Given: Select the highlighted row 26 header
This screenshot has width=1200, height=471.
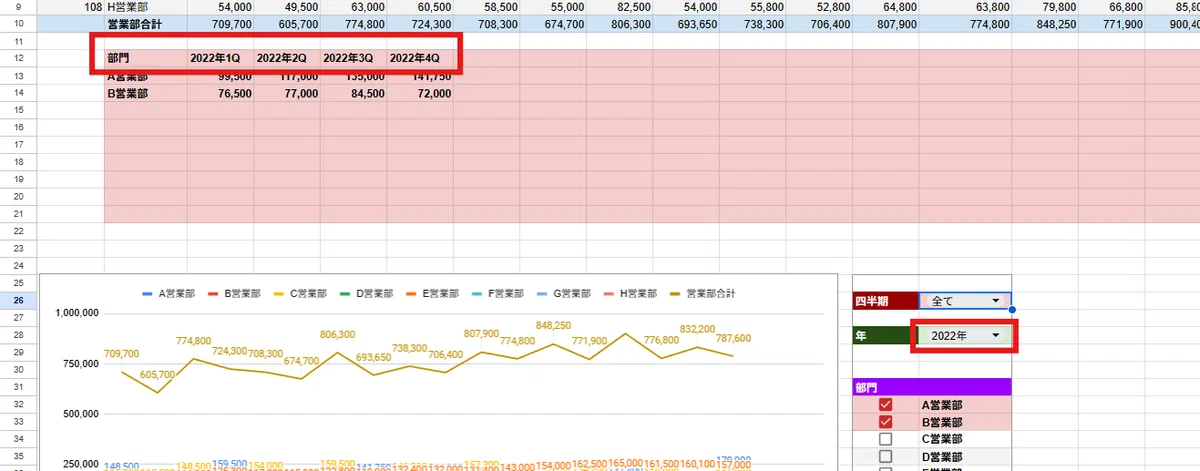Looking at the screenshot, I should [x=19, y=300].
